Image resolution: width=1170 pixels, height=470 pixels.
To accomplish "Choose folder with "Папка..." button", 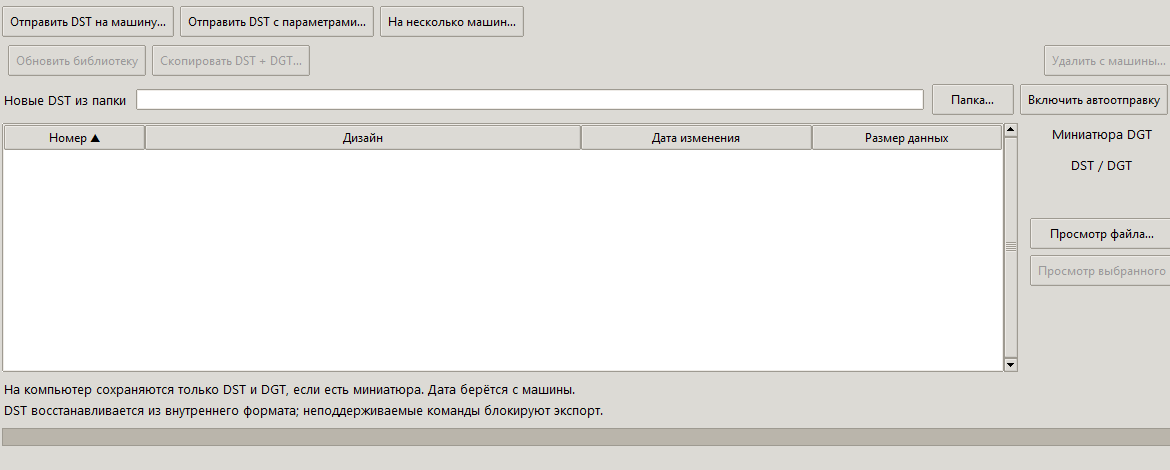I will click(972, 100).
